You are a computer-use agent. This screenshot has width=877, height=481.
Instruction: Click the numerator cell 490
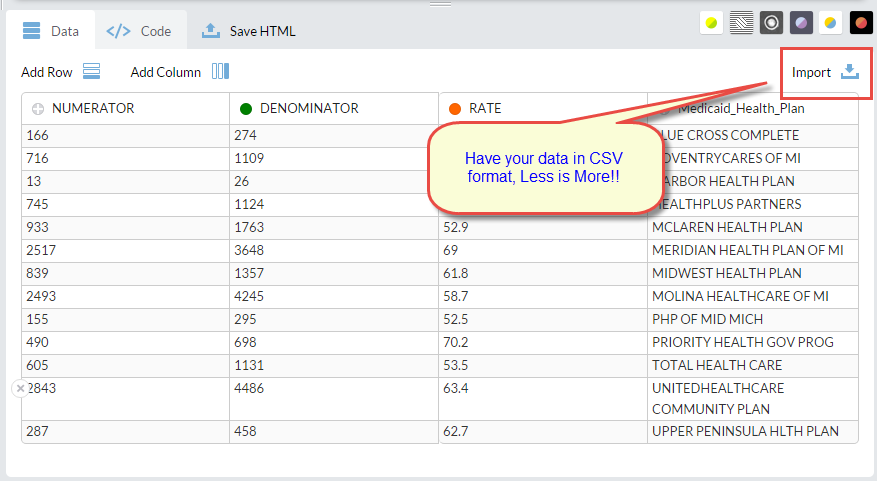(x=126, y=342)
